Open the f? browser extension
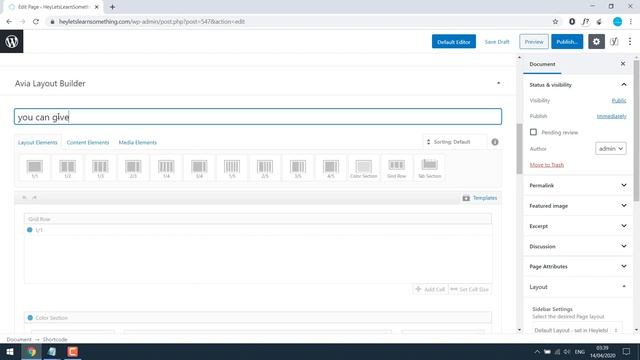Image resolution: width=640 pixels, height=360 pixels. pos(585,22)
